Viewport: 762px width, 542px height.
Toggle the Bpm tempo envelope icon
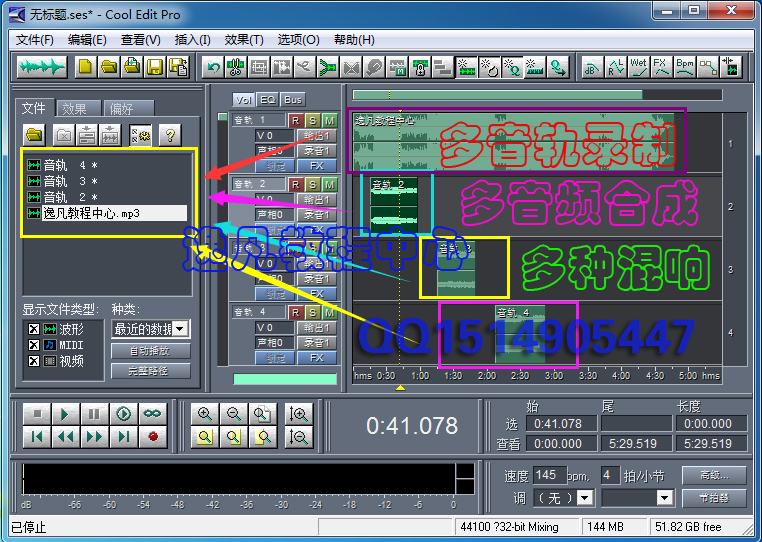(x=685, y=67)
